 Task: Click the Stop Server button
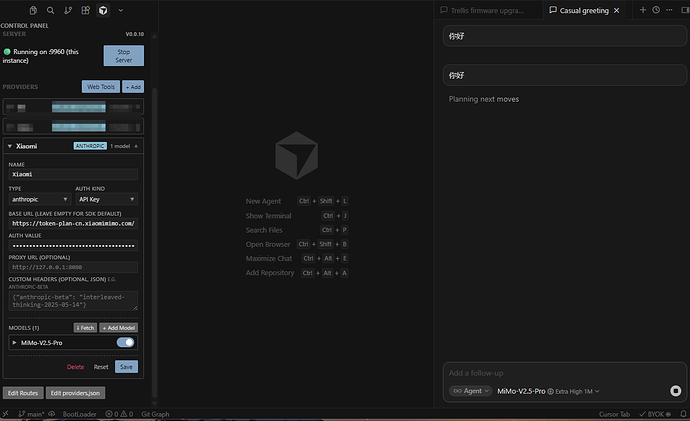(x=124, y=56)
